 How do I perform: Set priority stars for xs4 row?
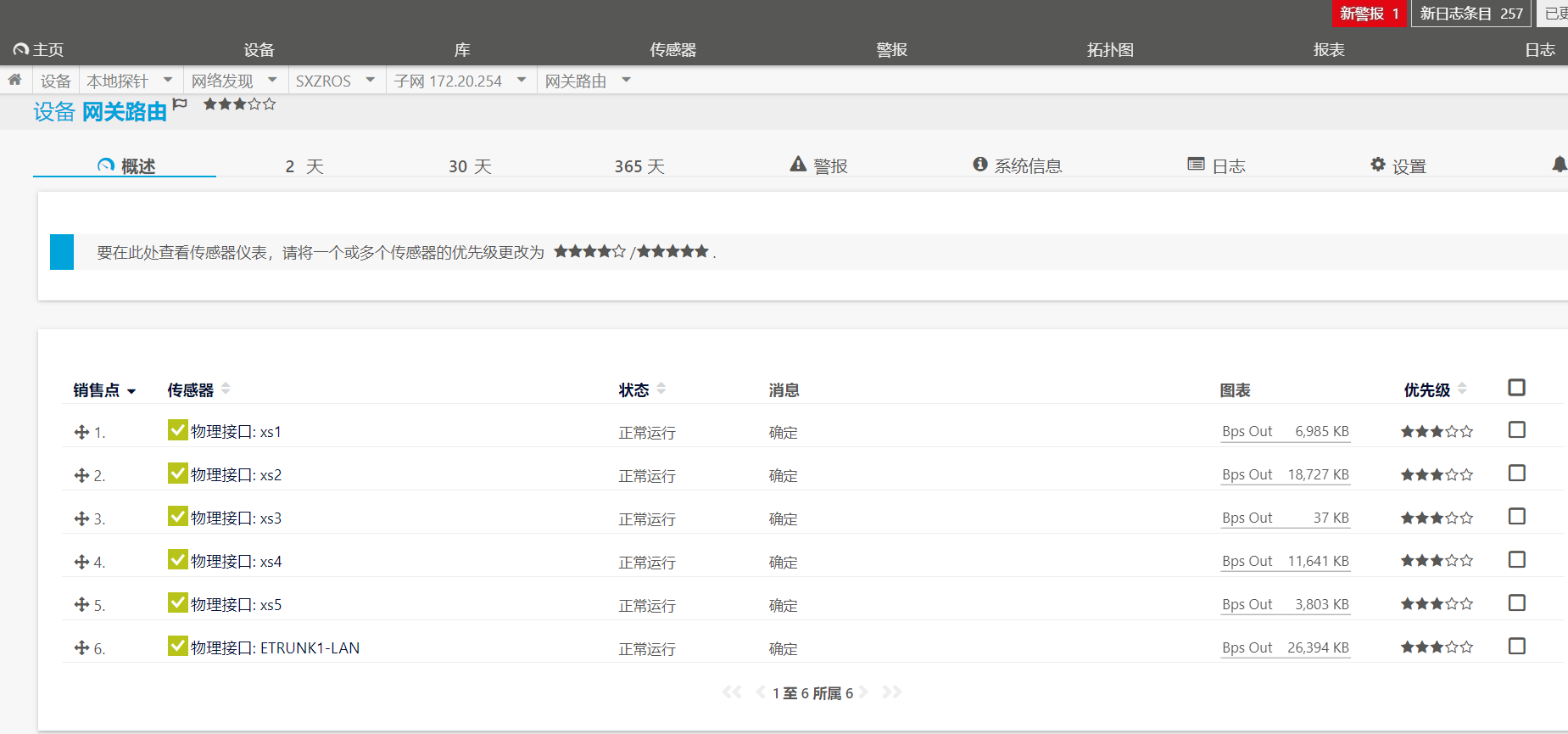1437,561
